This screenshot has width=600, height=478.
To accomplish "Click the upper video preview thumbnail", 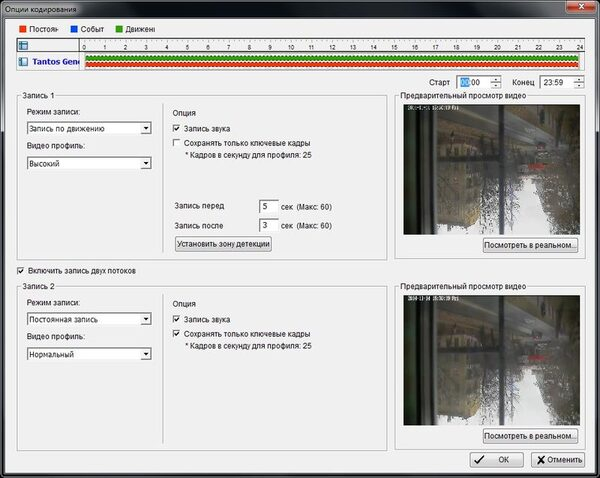I will click(492, 170).
